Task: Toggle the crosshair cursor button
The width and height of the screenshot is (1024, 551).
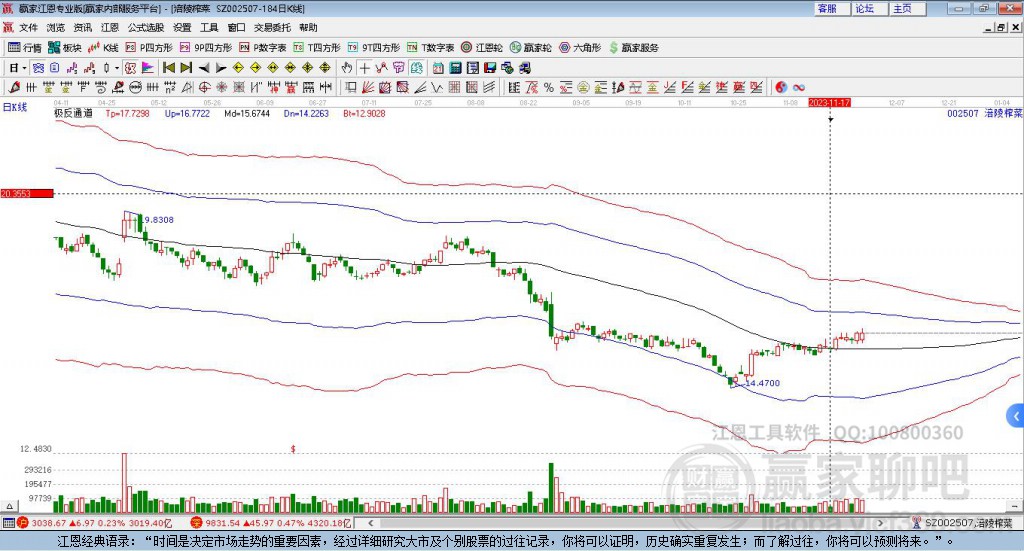Action: click(364, 68)
